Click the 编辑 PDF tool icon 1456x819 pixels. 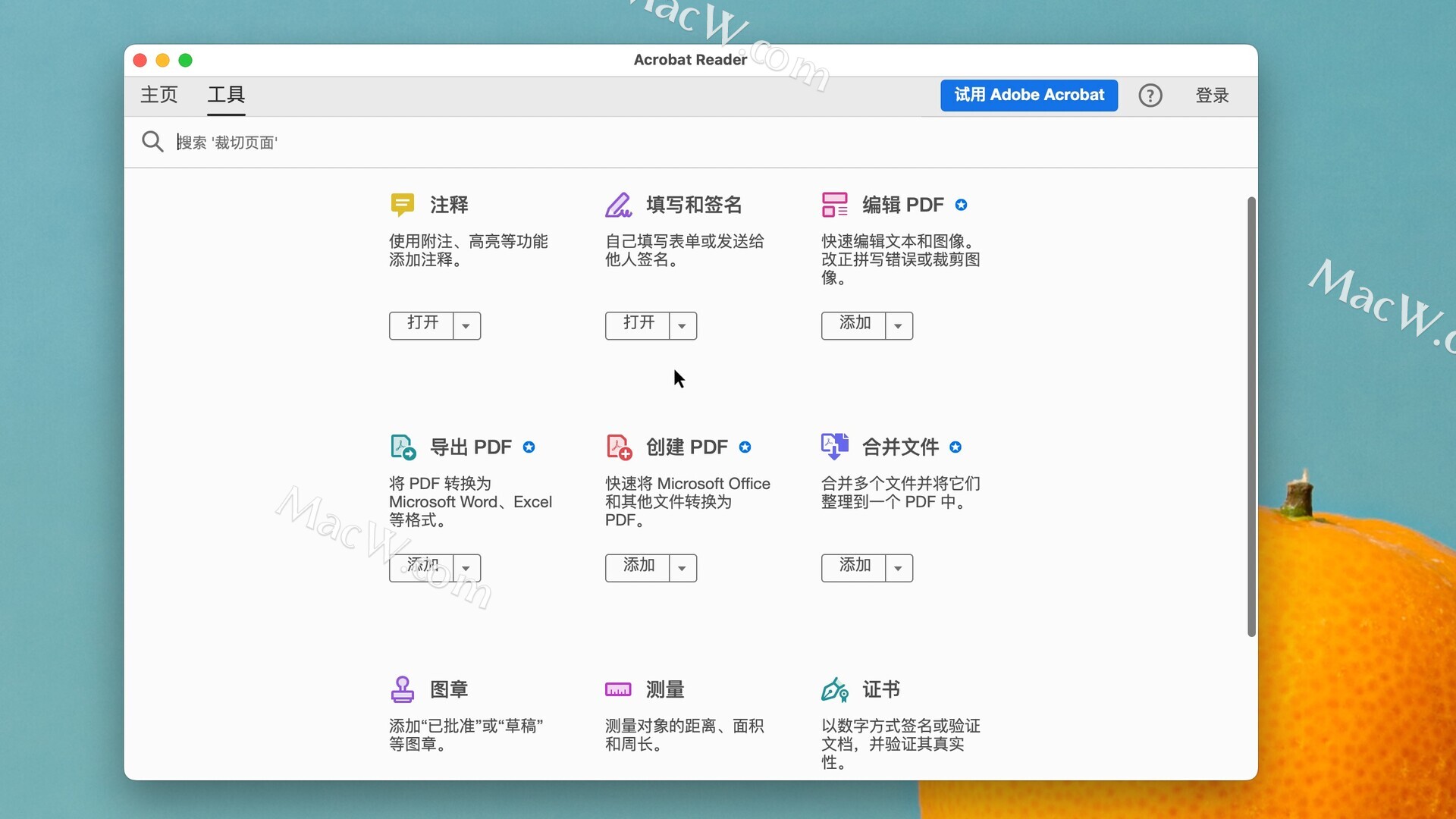pyautogui.click(x=834, y=205)
